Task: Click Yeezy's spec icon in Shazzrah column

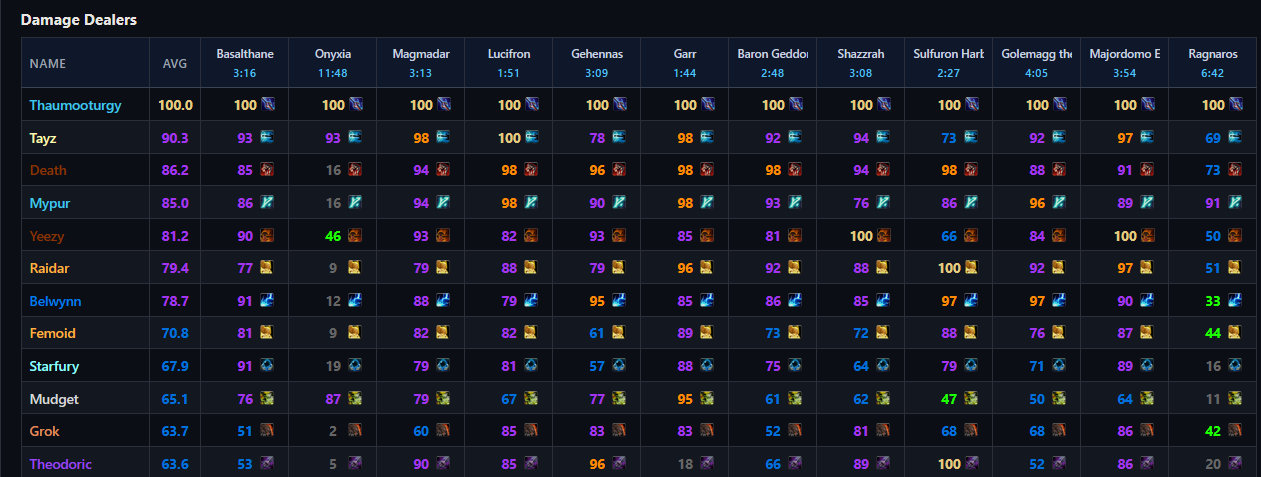Action: 883,236
